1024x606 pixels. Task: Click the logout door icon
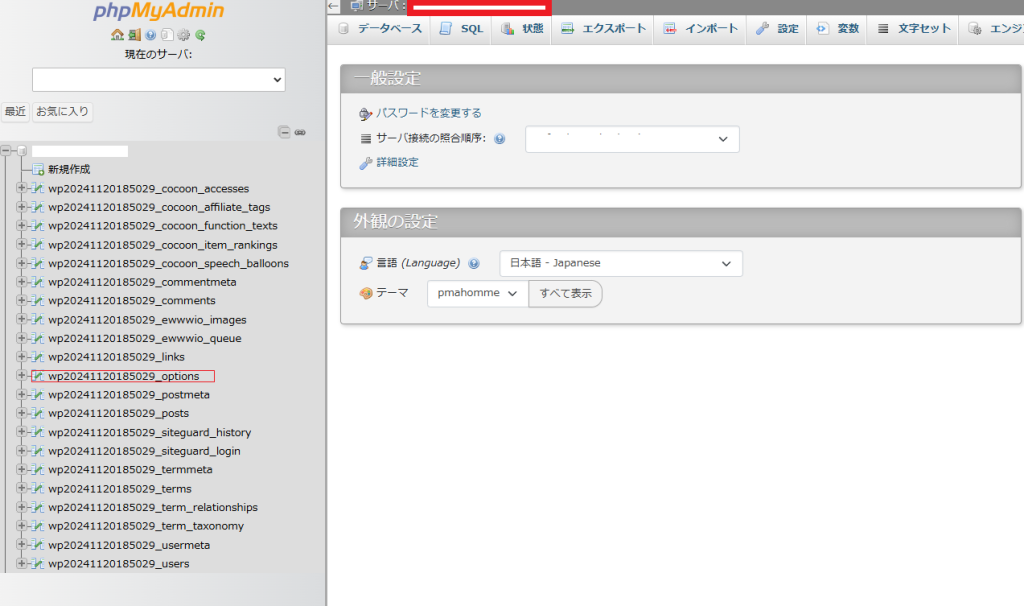[133, 35]
